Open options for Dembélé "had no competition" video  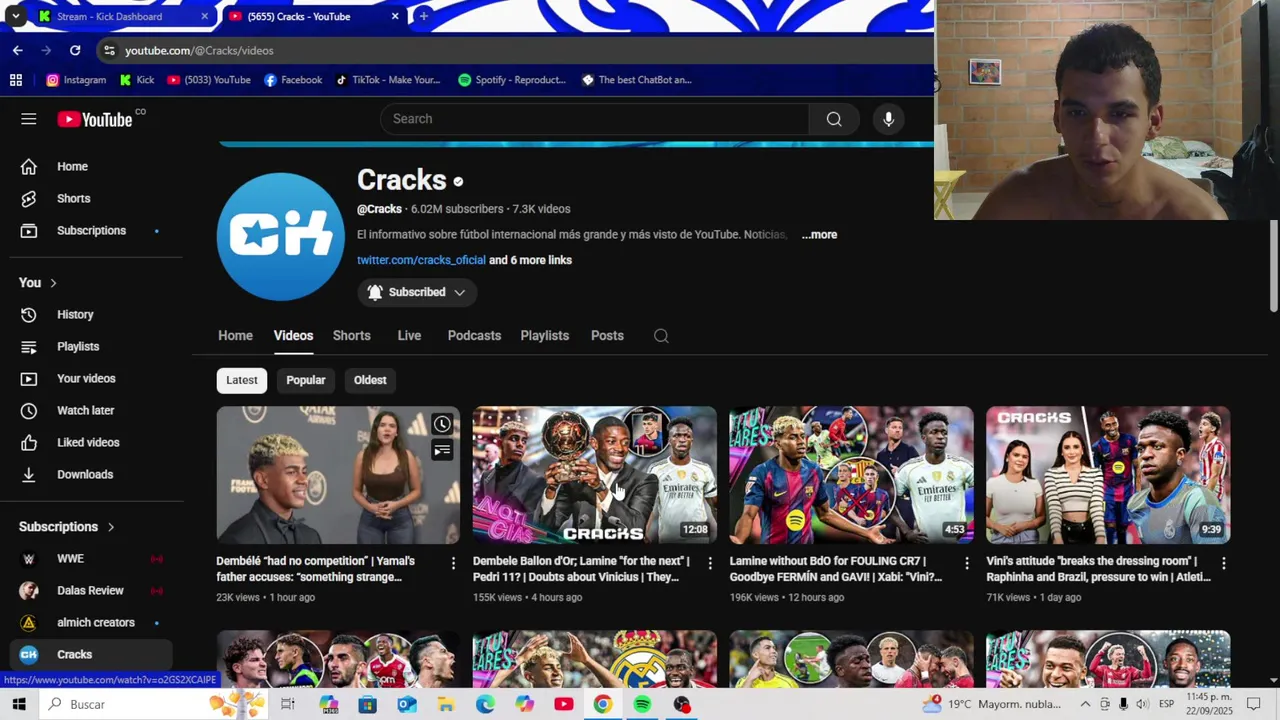tap(453, 564)
